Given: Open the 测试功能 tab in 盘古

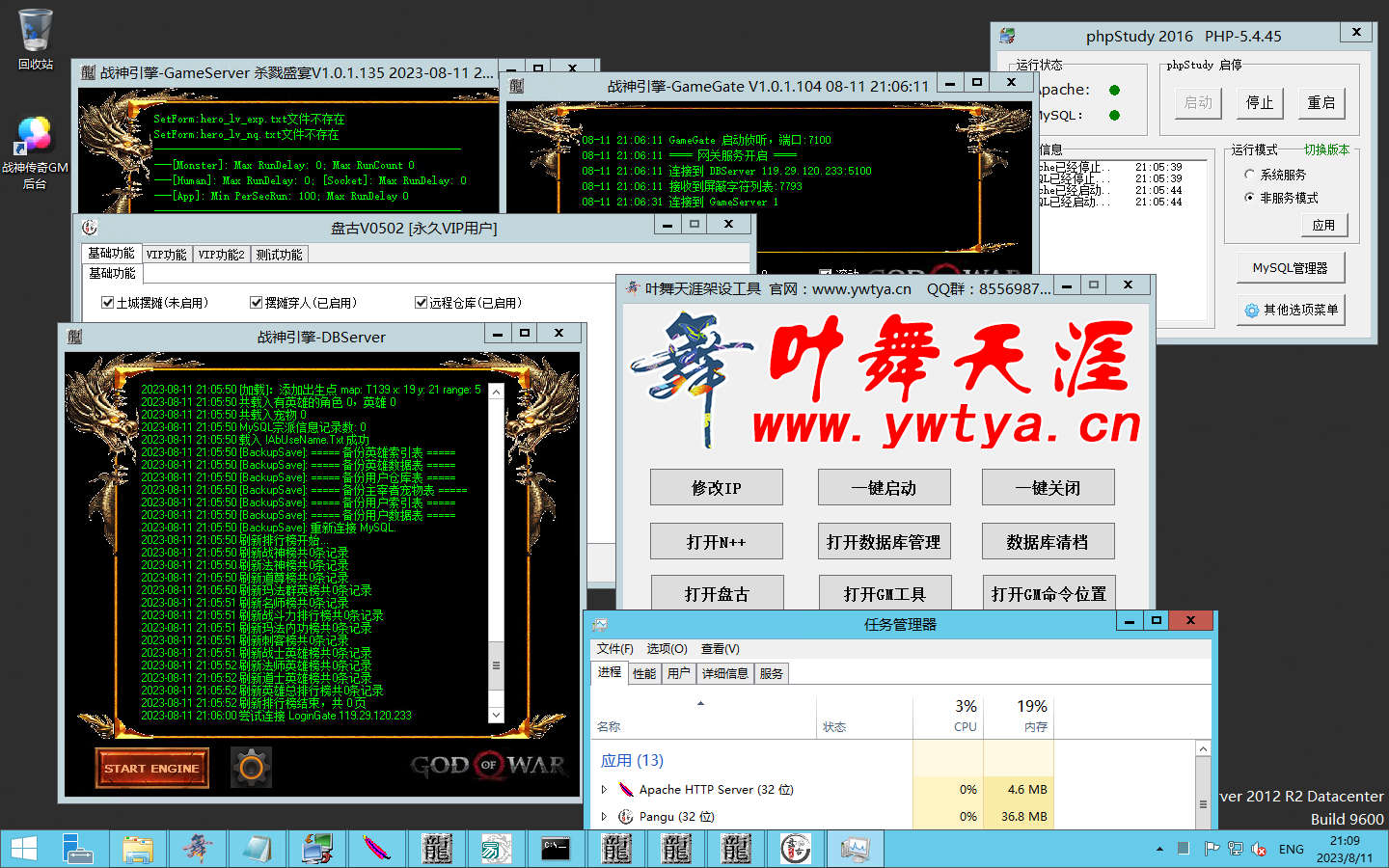Looking at the screenshot, I should pyautogui.click(x=280, y=255).
